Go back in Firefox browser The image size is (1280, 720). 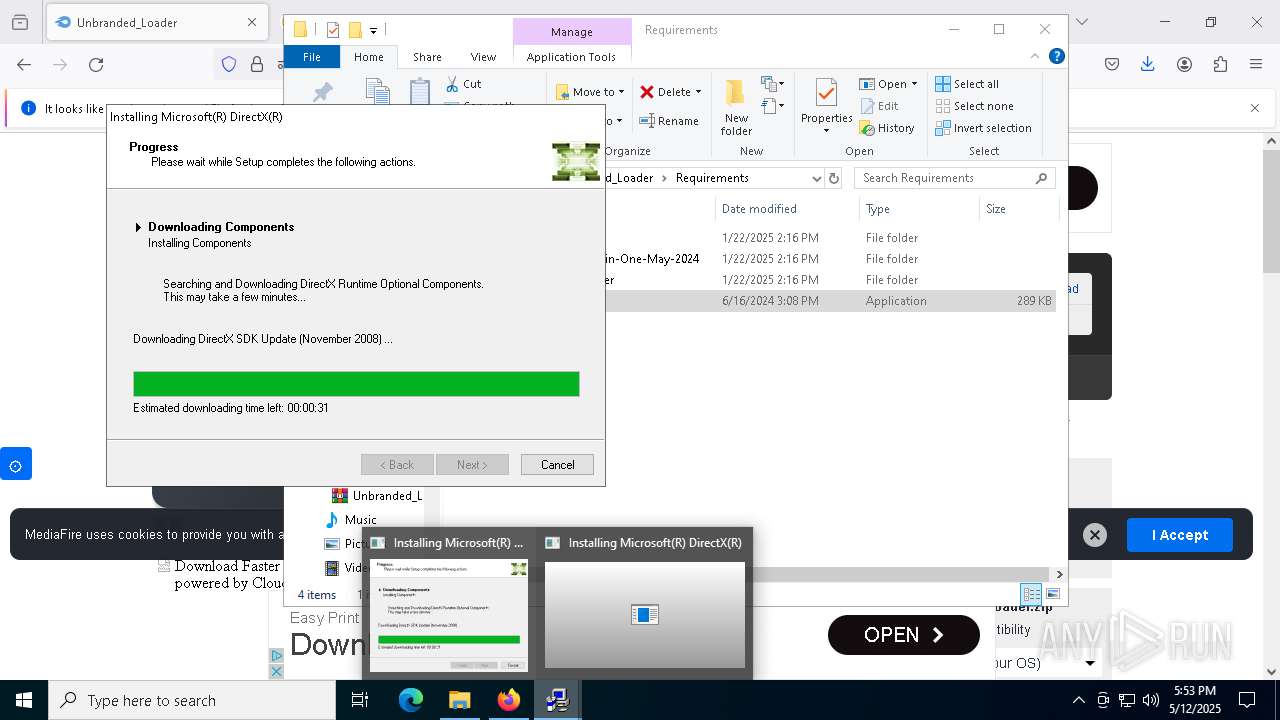[24, 65]
